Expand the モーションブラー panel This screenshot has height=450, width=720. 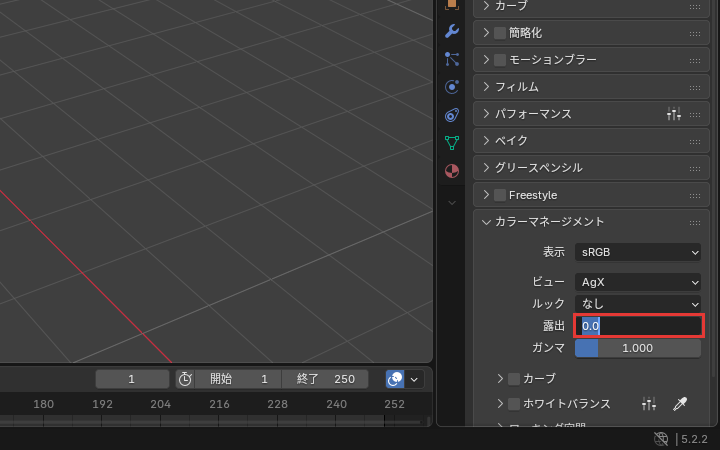click(486, 60)
